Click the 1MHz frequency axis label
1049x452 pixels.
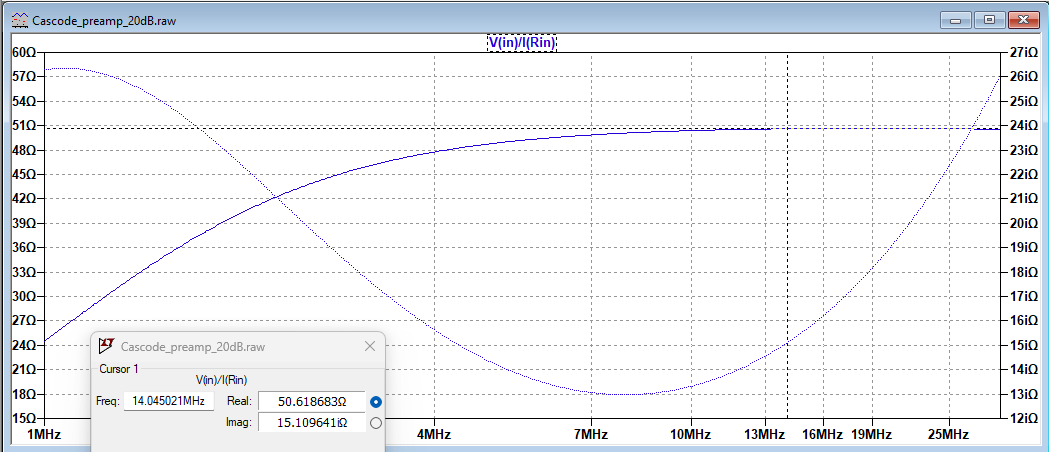pos(44,435)
